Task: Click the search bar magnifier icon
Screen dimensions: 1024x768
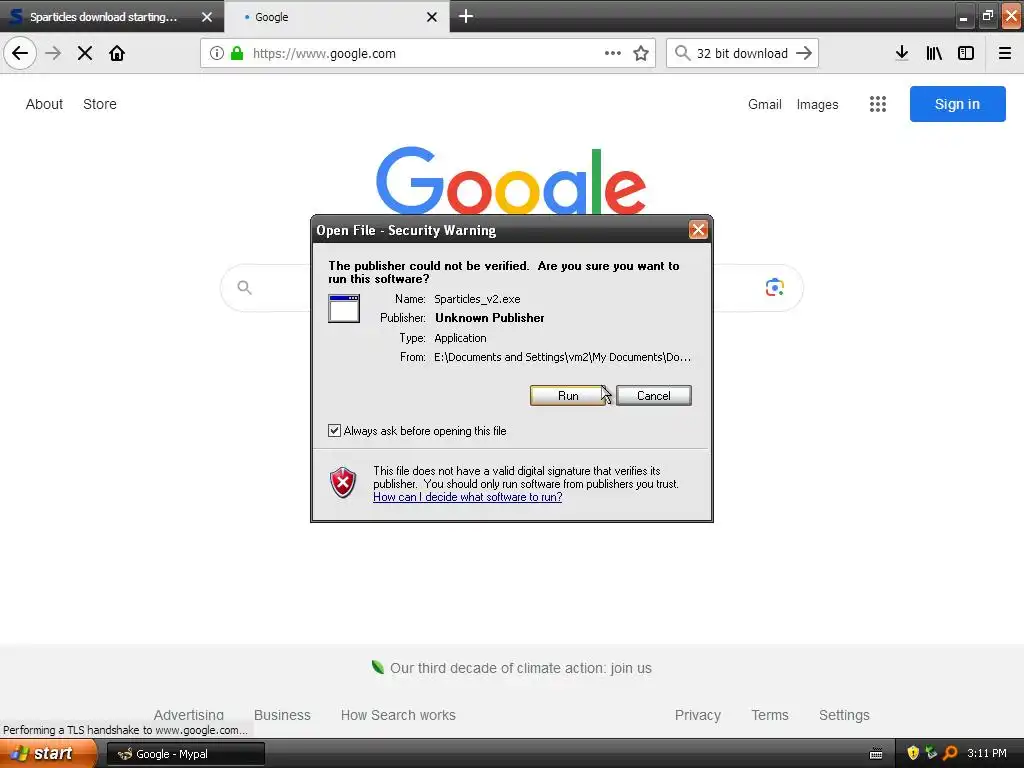Action: point(682,53)
